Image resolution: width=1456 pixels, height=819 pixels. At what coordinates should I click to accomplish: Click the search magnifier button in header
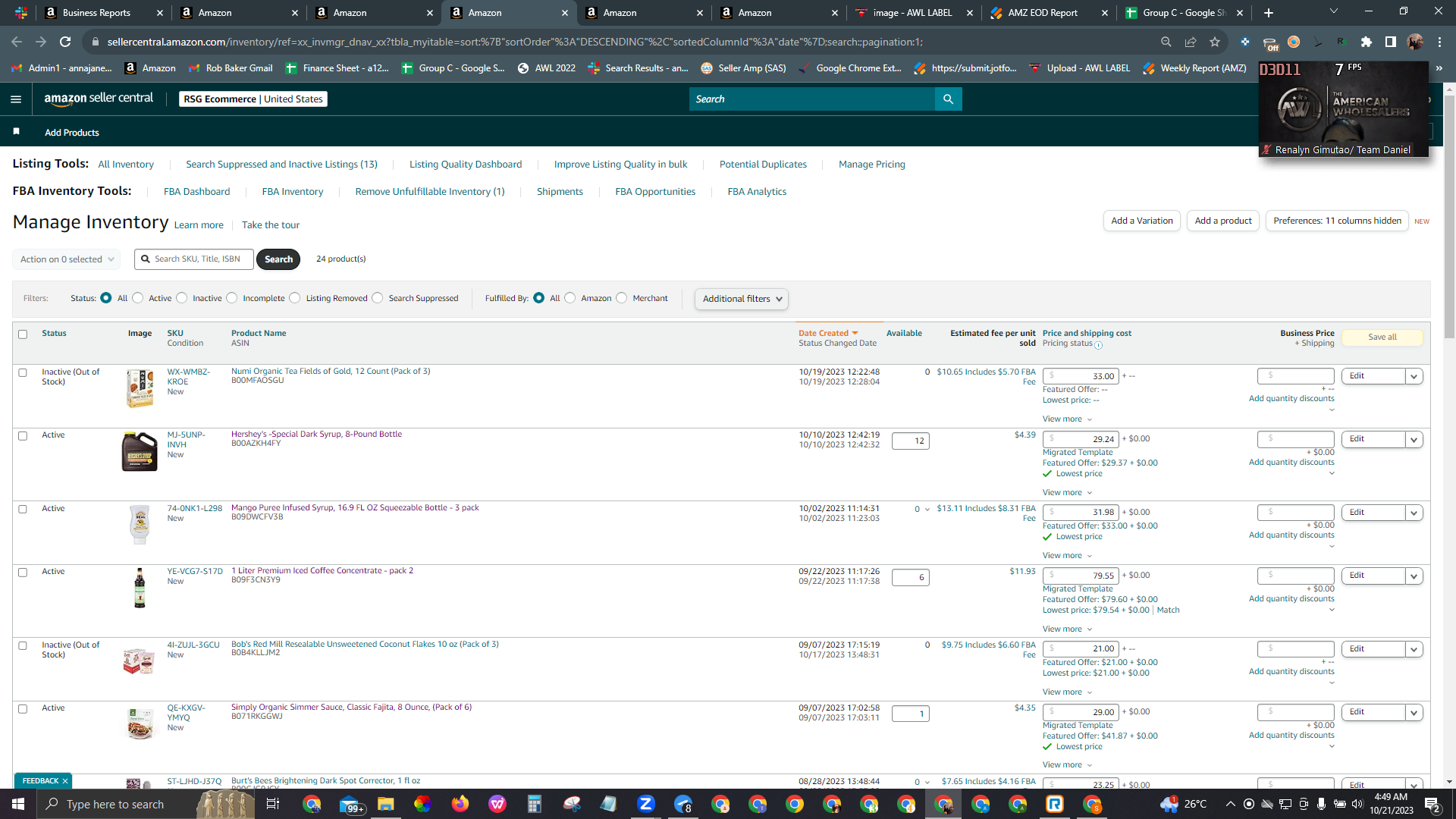coord(948,99)
